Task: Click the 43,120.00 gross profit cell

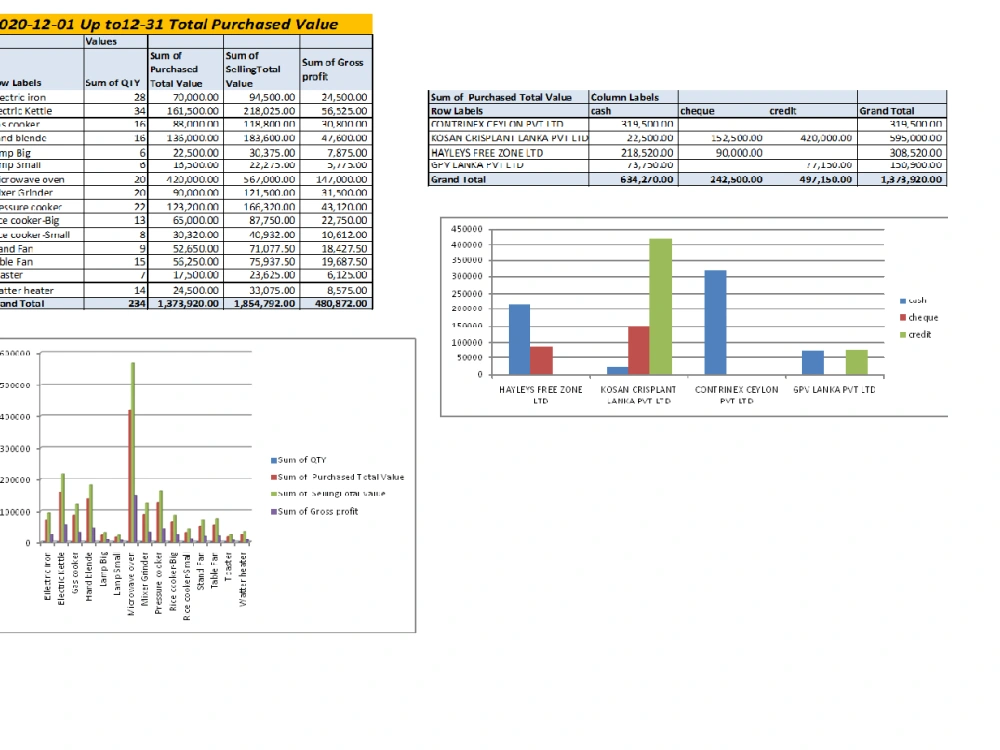Action: pos(336,207)
